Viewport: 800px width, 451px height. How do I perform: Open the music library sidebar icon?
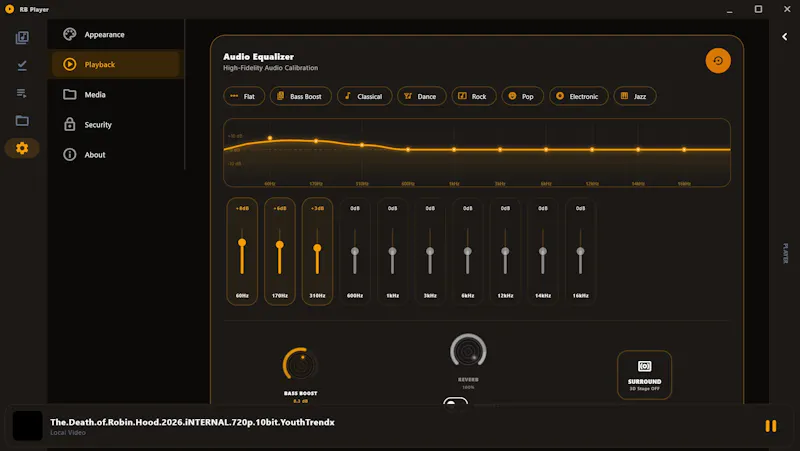point(22,37)
